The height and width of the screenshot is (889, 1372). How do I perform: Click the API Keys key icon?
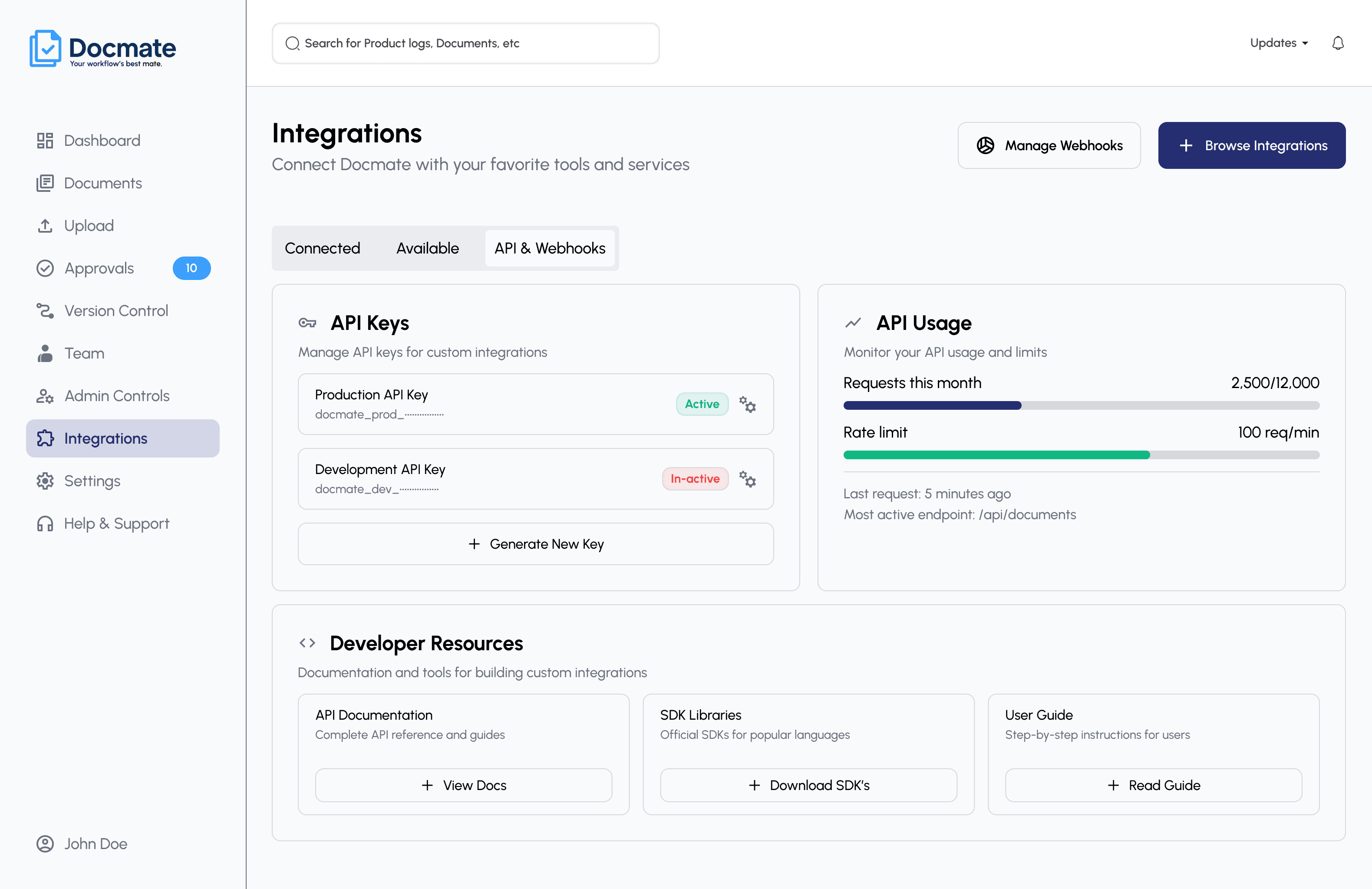[307, 323]
